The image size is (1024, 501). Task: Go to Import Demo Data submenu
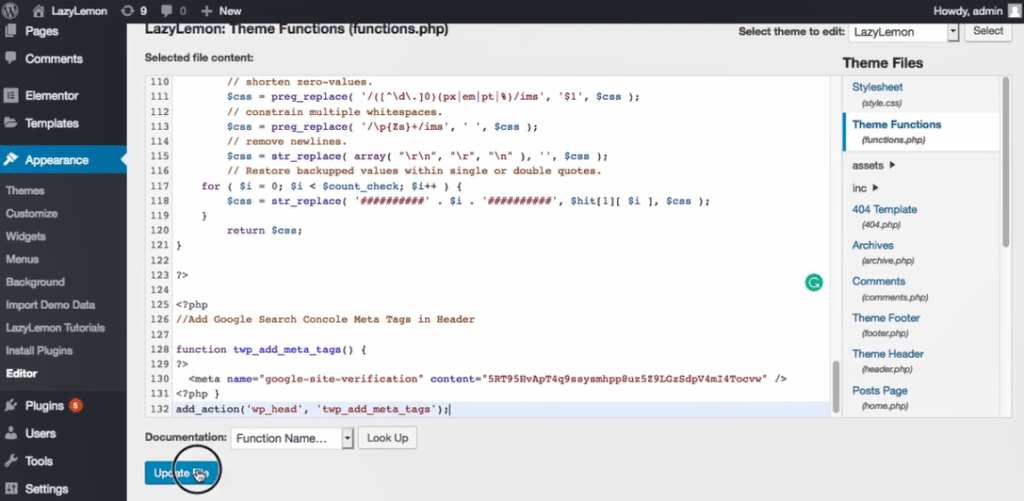point(50,305)
